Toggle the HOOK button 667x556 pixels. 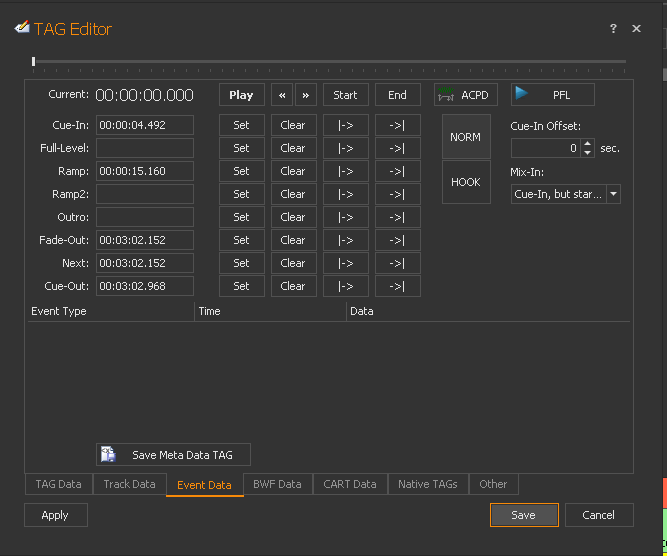point(466,182)
